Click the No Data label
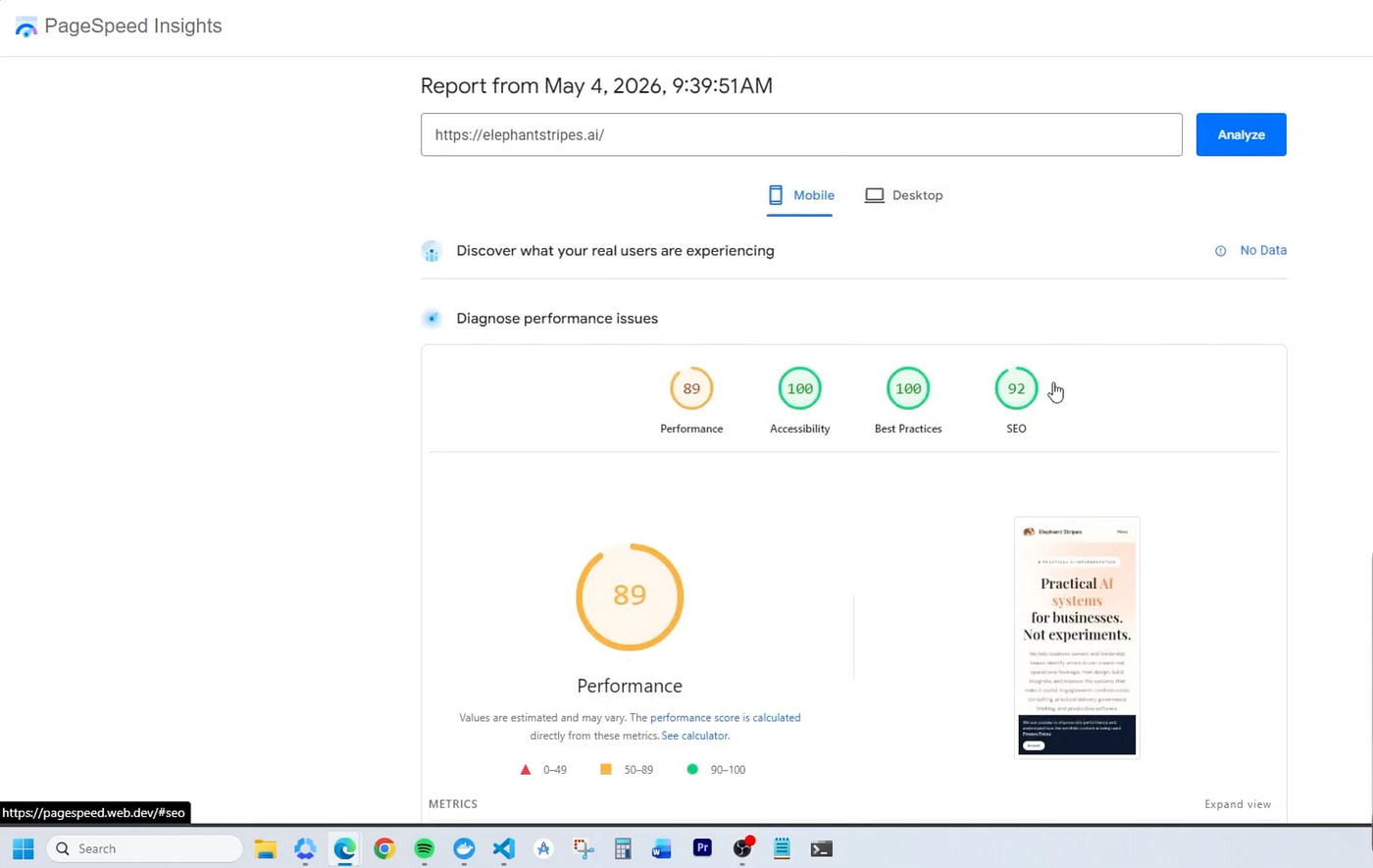Image resolution: width=1373 pixels, height=868 pixels. (x=1263, y=251)
